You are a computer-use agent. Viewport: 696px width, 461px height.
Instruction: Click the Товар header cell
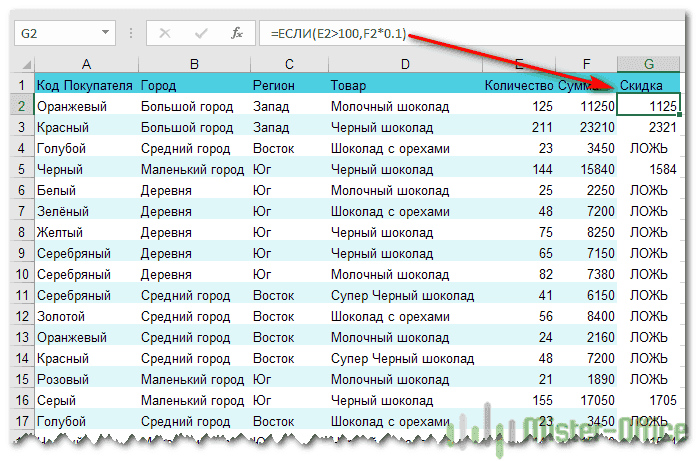[x=404, y=85]
